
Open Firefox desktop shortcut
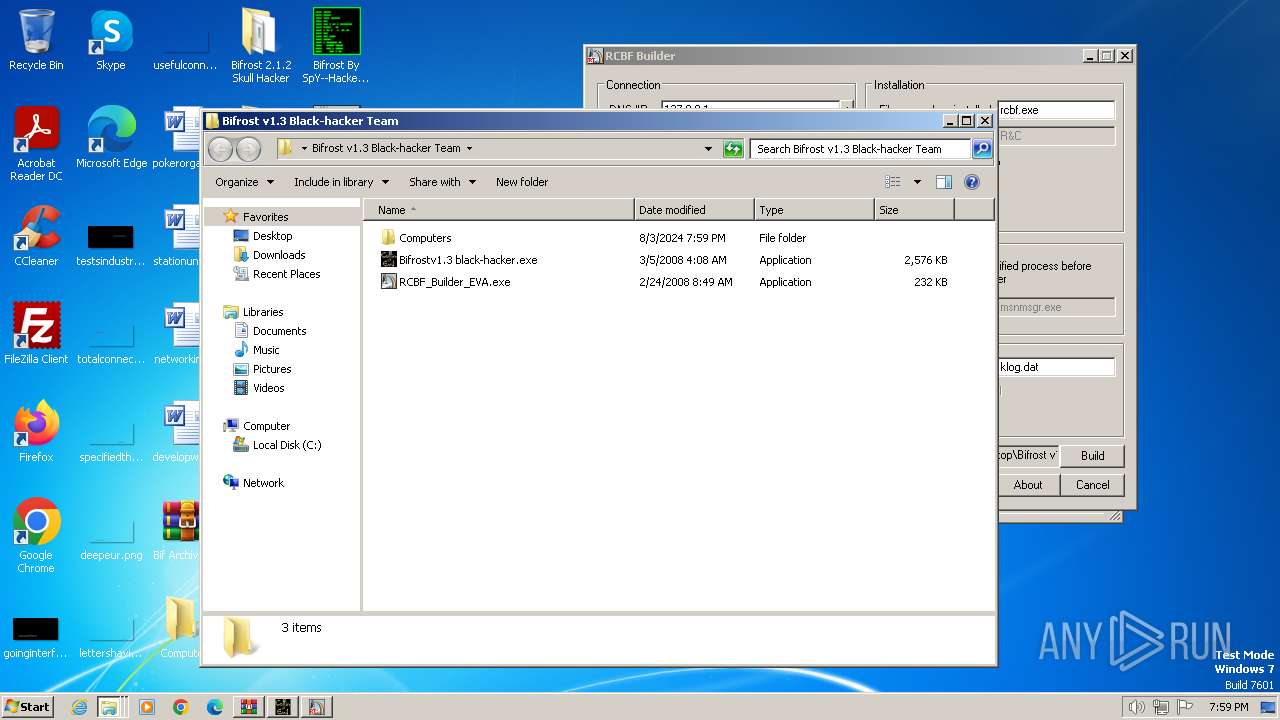pyautogui.click(x=36, y=432)
